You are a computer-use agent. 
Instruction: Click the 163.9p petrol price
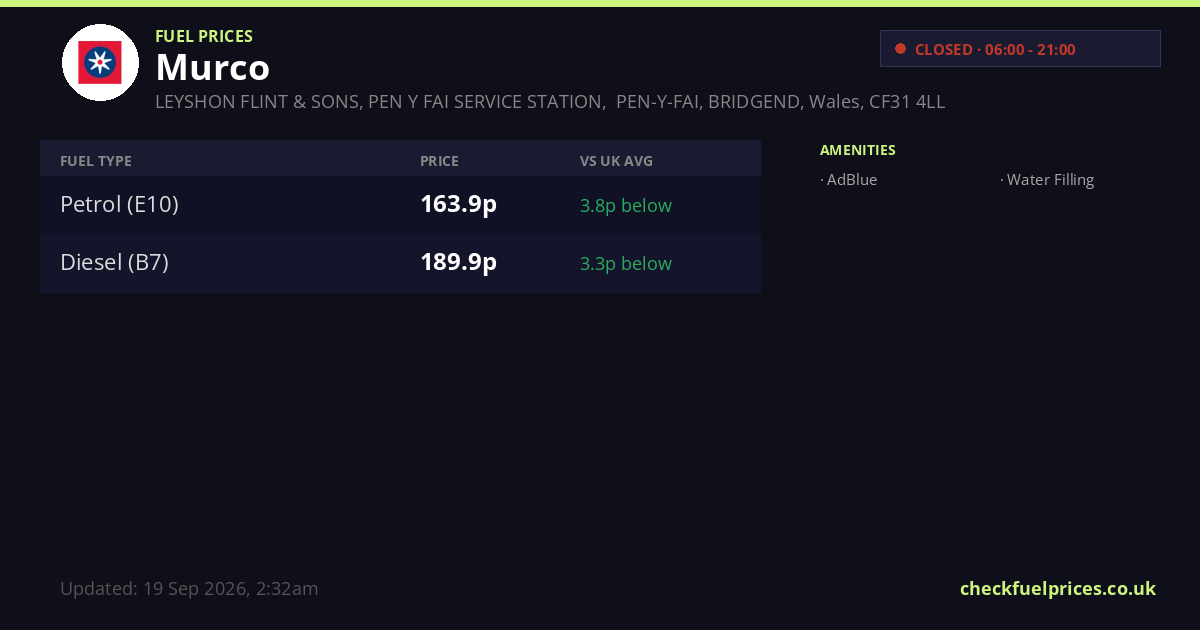click(x=458, y=204)
